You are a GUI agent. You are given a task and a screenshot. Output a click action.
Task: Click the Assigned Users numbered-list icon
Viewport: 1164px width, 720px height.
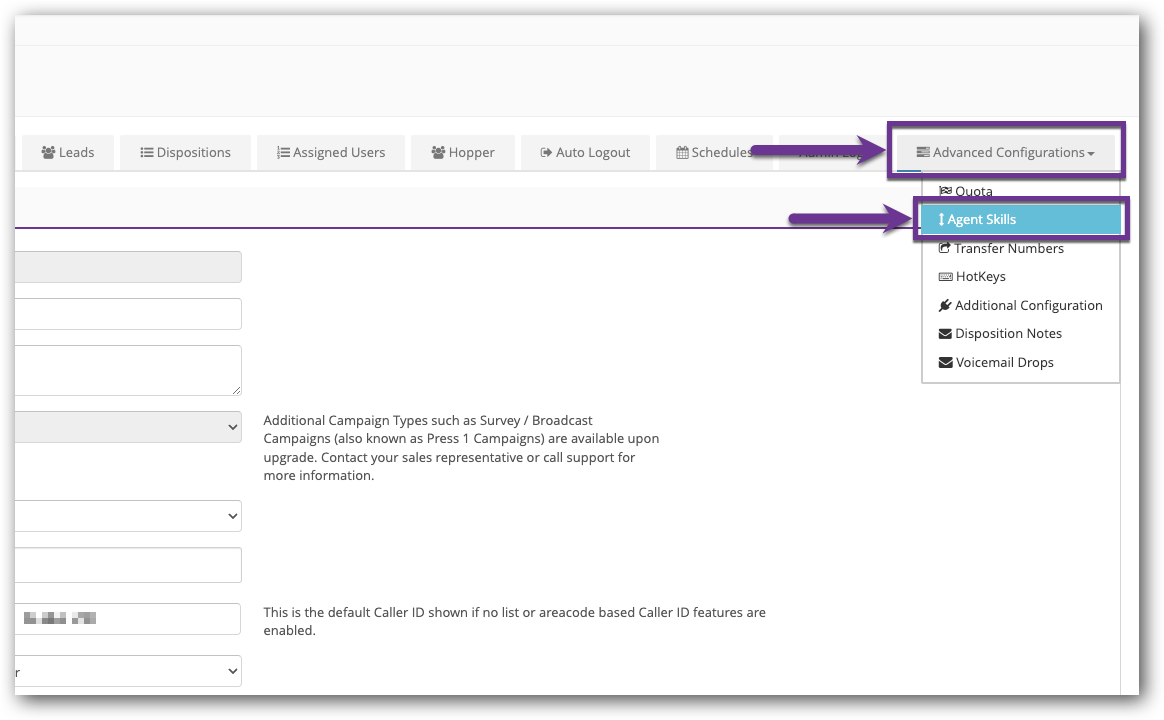284,152
